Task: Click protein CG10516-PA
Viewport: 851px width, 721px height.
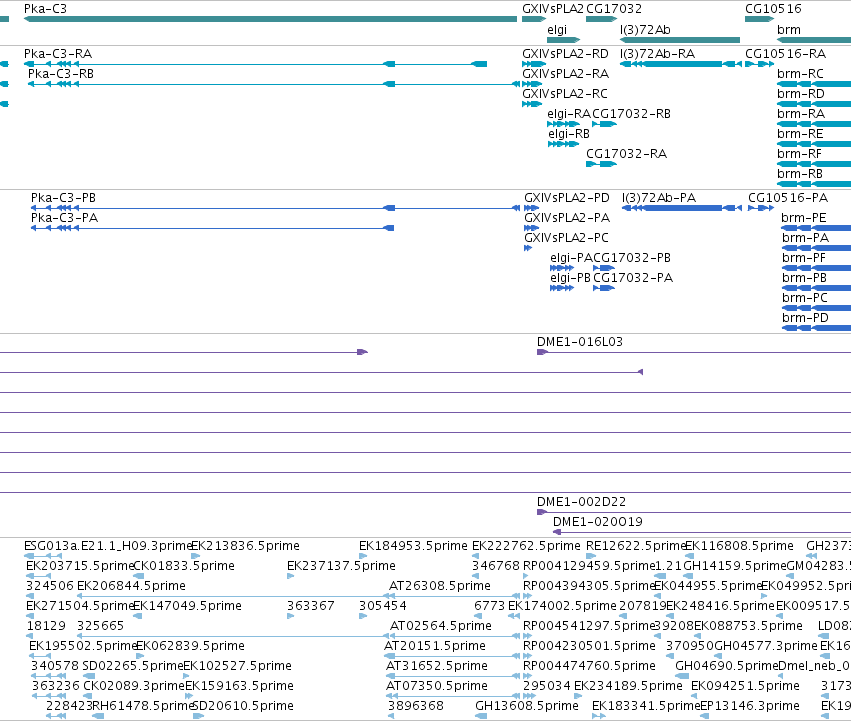Action: (761, 208)
